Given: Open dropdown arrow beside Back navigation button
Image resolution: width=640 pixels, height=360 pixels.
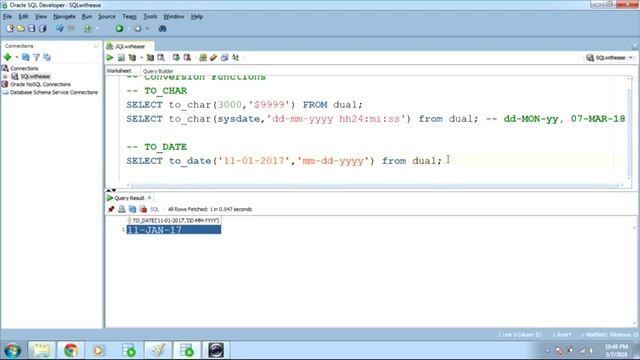Looking at the screenshot, I should 128,29.
